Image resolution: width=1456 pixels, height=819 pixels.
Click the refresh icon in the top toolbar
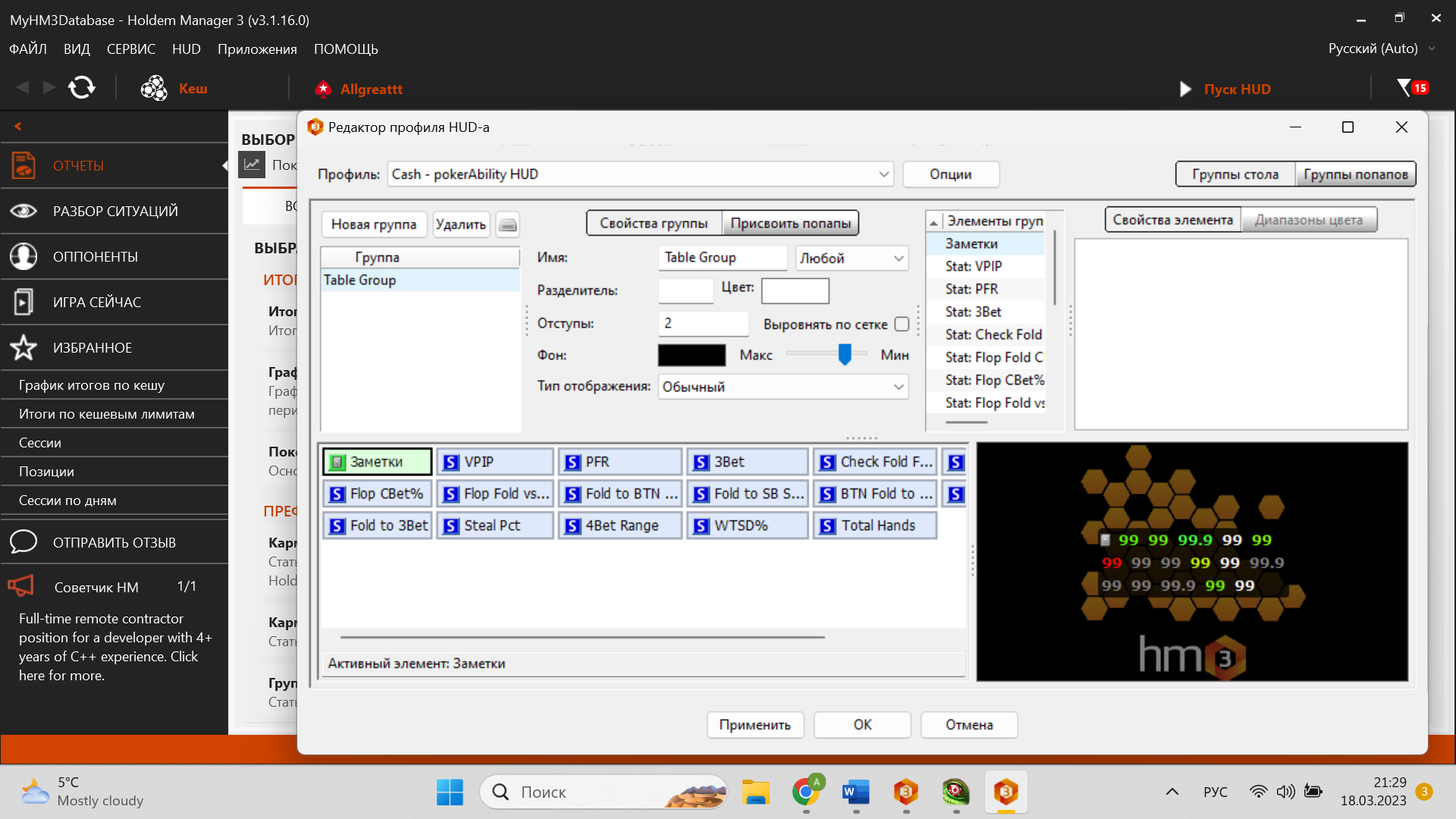click(x=82, y=88)
